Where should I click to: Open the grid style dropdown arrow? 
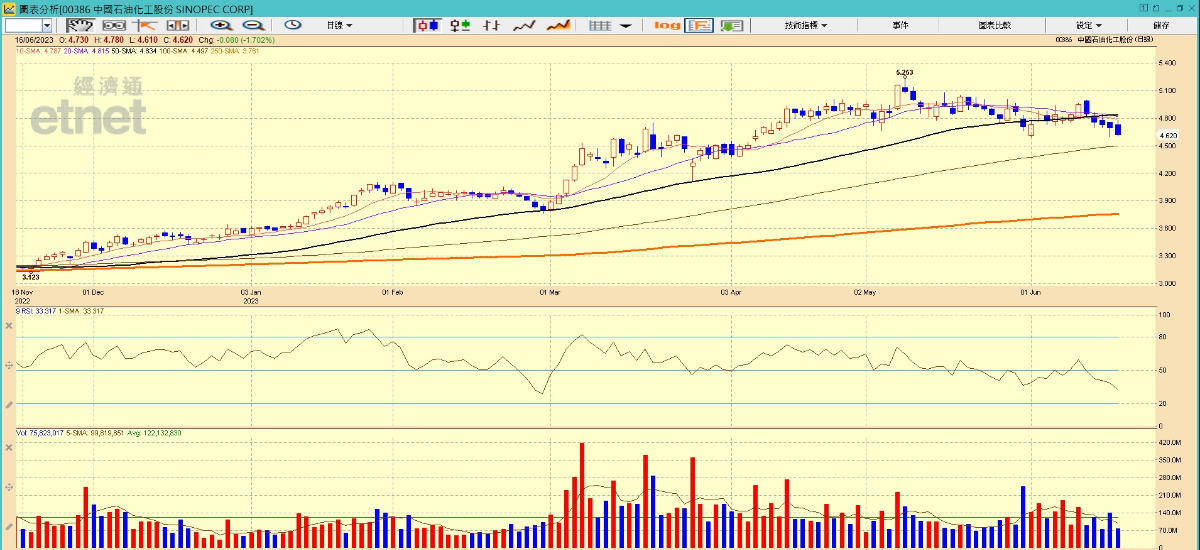point(625,24)
